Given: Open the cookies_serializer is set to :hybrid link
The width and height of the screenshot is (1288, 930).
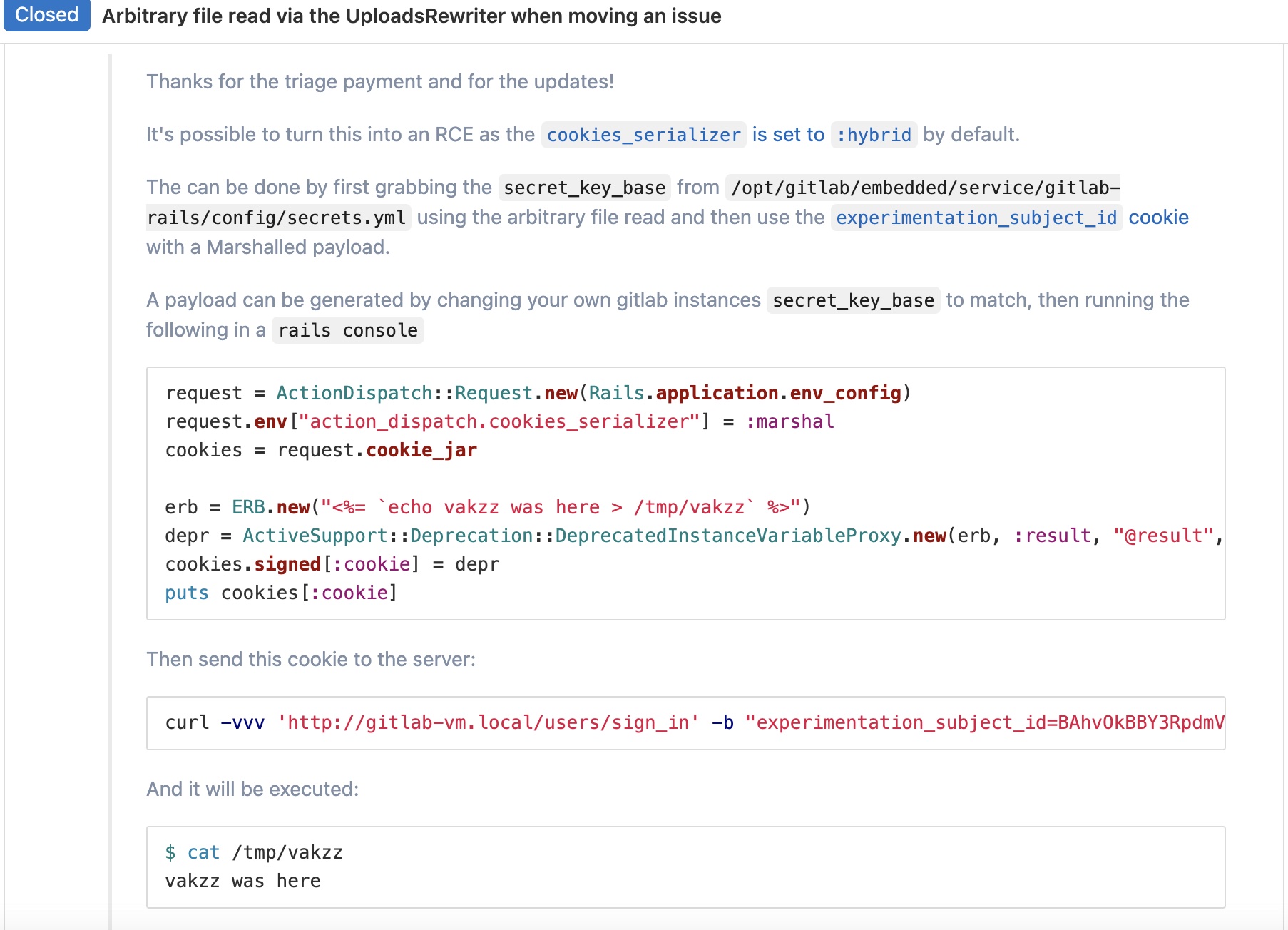Looking at the screenshot, I should tap(729, 135).
